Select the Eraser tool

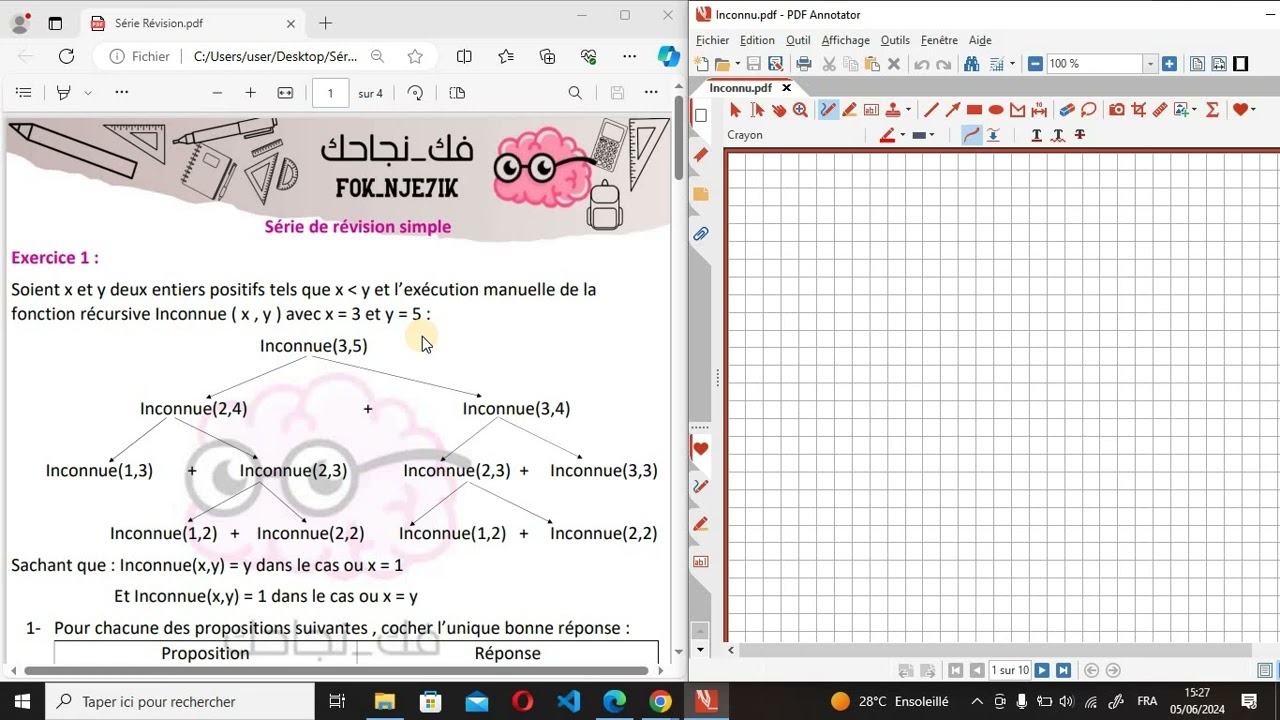click(x=1067, y=110)
